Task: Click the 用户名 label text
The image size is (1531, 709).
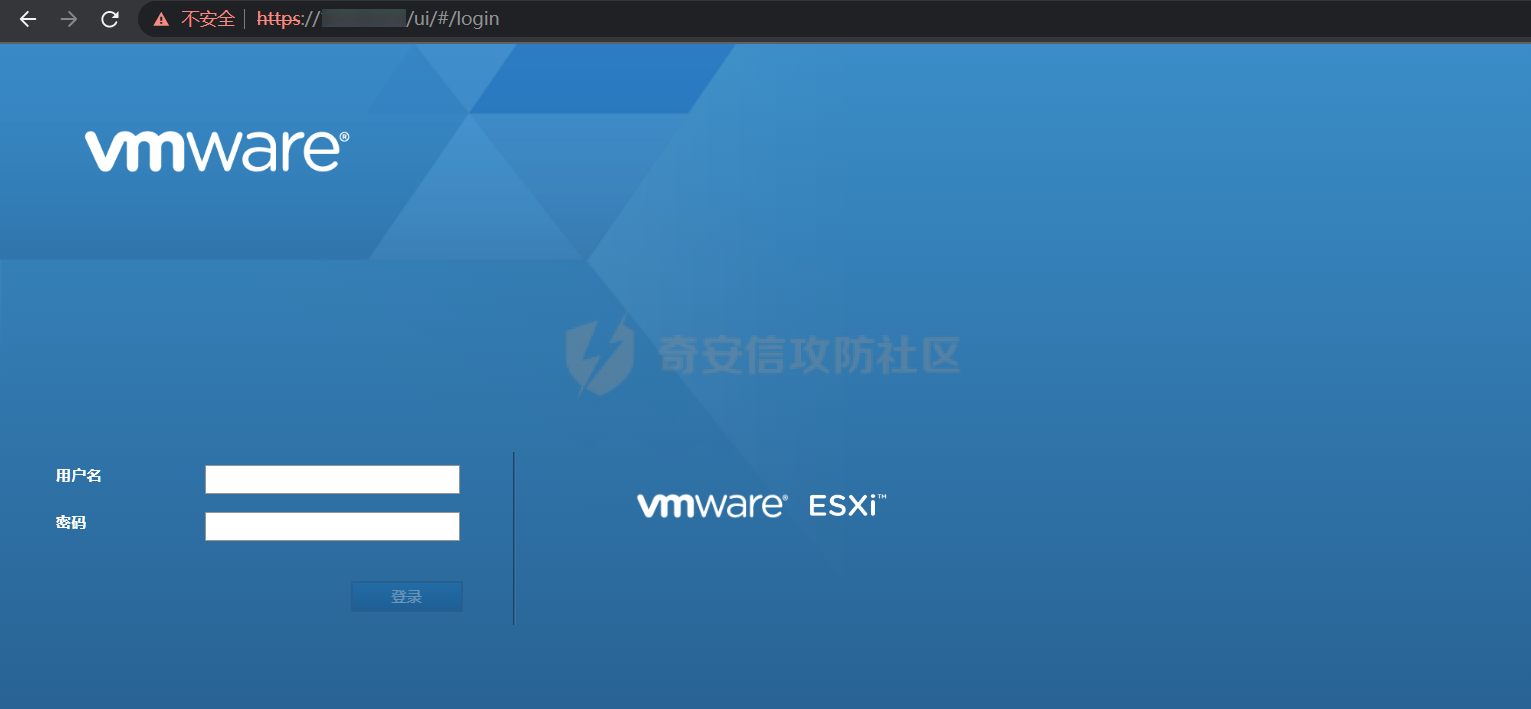Action: (x=79, y=476)
